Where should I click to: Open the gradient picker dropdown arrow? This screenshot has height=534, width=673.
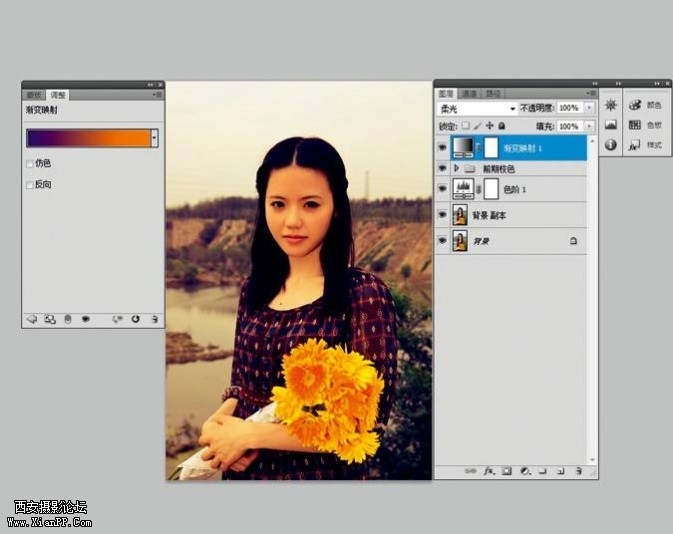click(x=154, y=138)
